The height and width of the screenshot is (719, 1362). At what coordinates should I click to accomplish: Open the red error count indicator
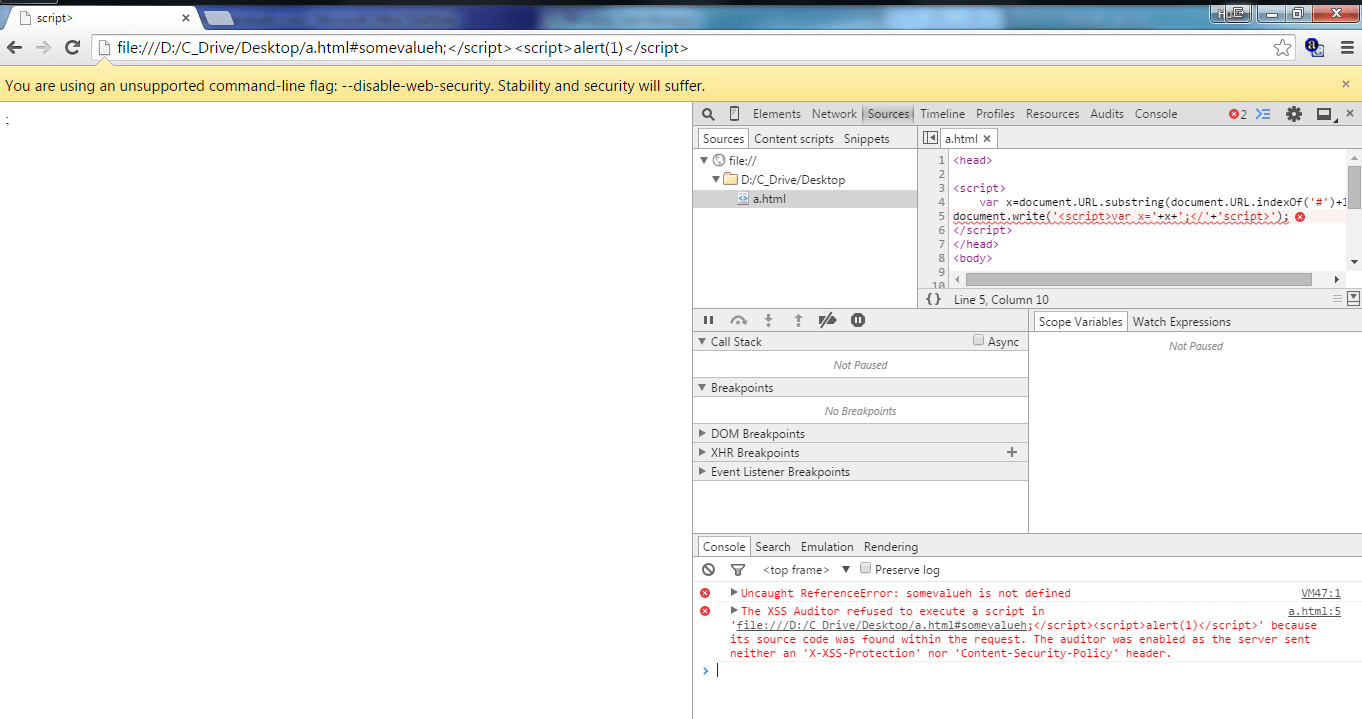click(x=1238, y=114)
